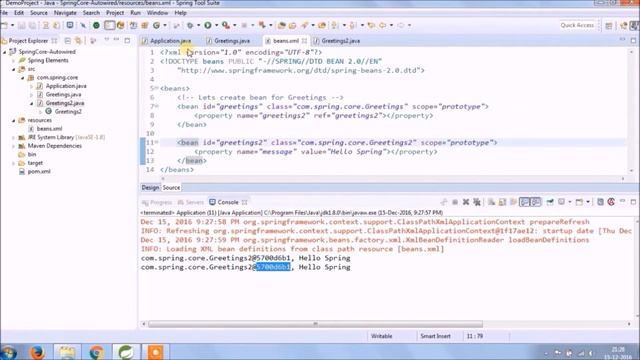Collapse the Greetings2.java tree node
Screen dimensions: 640x360
coord(32,103)
